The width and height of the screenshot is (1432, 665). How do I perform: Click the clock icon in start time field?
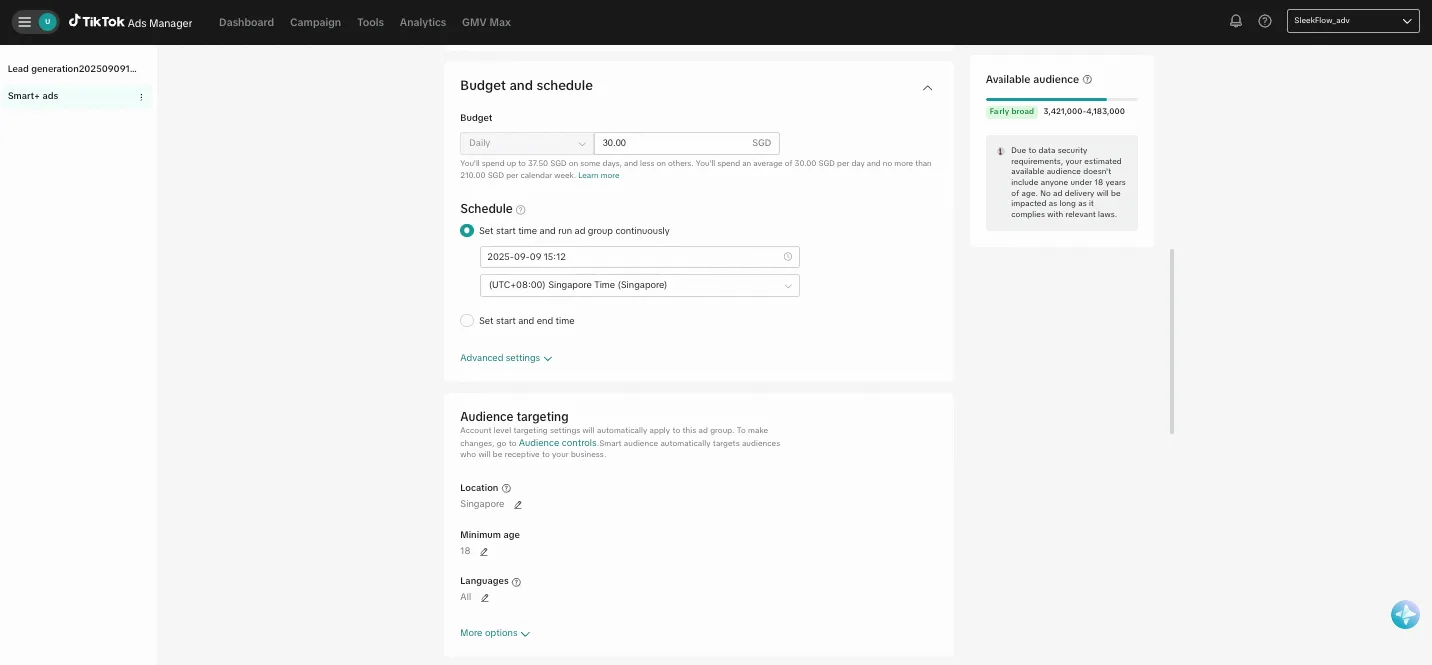click(x=788, y=257)
